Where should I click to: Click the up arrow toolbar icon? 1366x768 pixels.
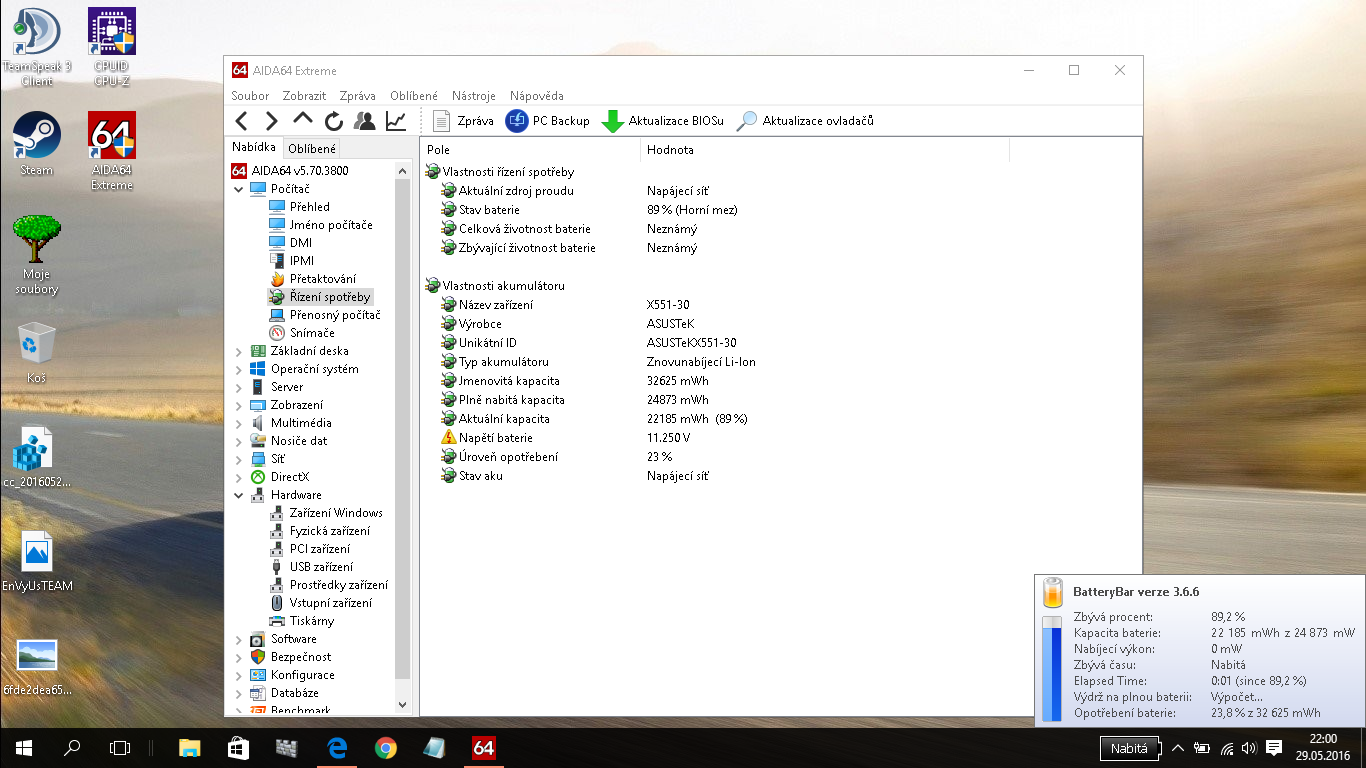tap(303, 120)
